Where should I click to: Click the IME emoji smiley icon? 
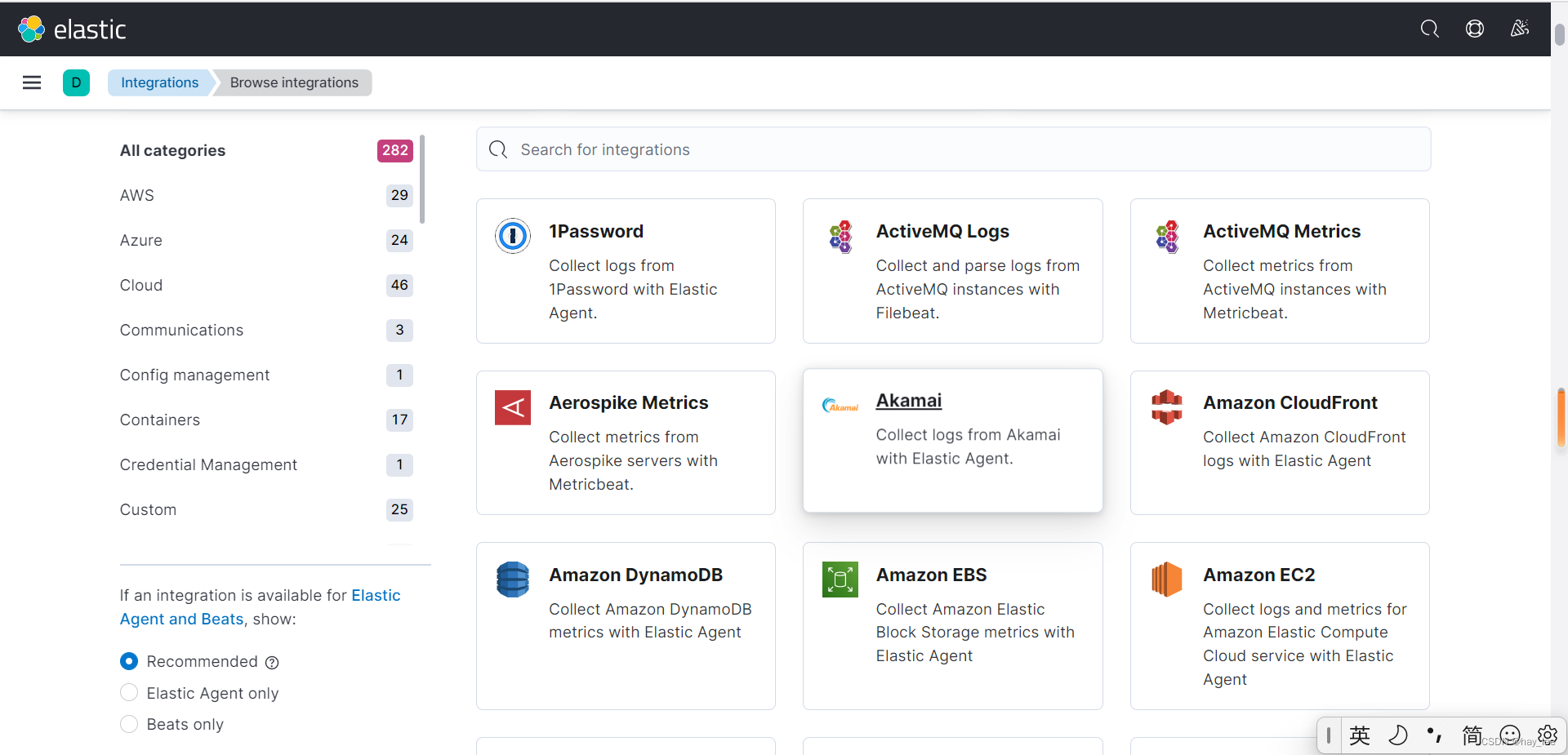pos(1510,735)
